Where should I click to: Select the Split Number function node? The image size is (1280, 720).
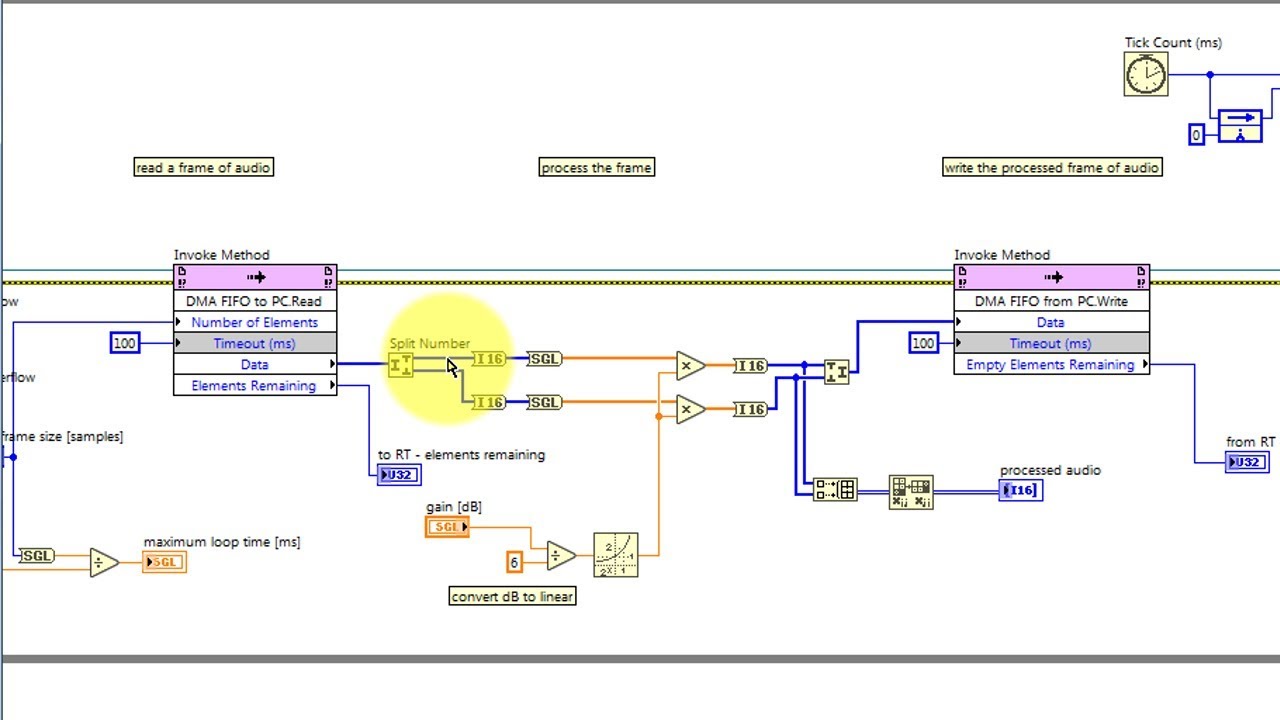400,365
